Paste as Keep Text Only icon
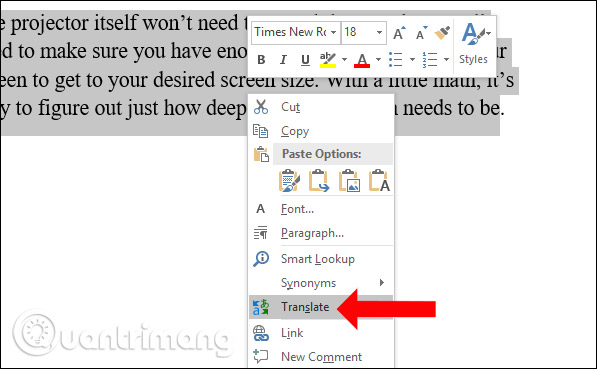Screen dimensions: 597x369 [x=379, y=181]
